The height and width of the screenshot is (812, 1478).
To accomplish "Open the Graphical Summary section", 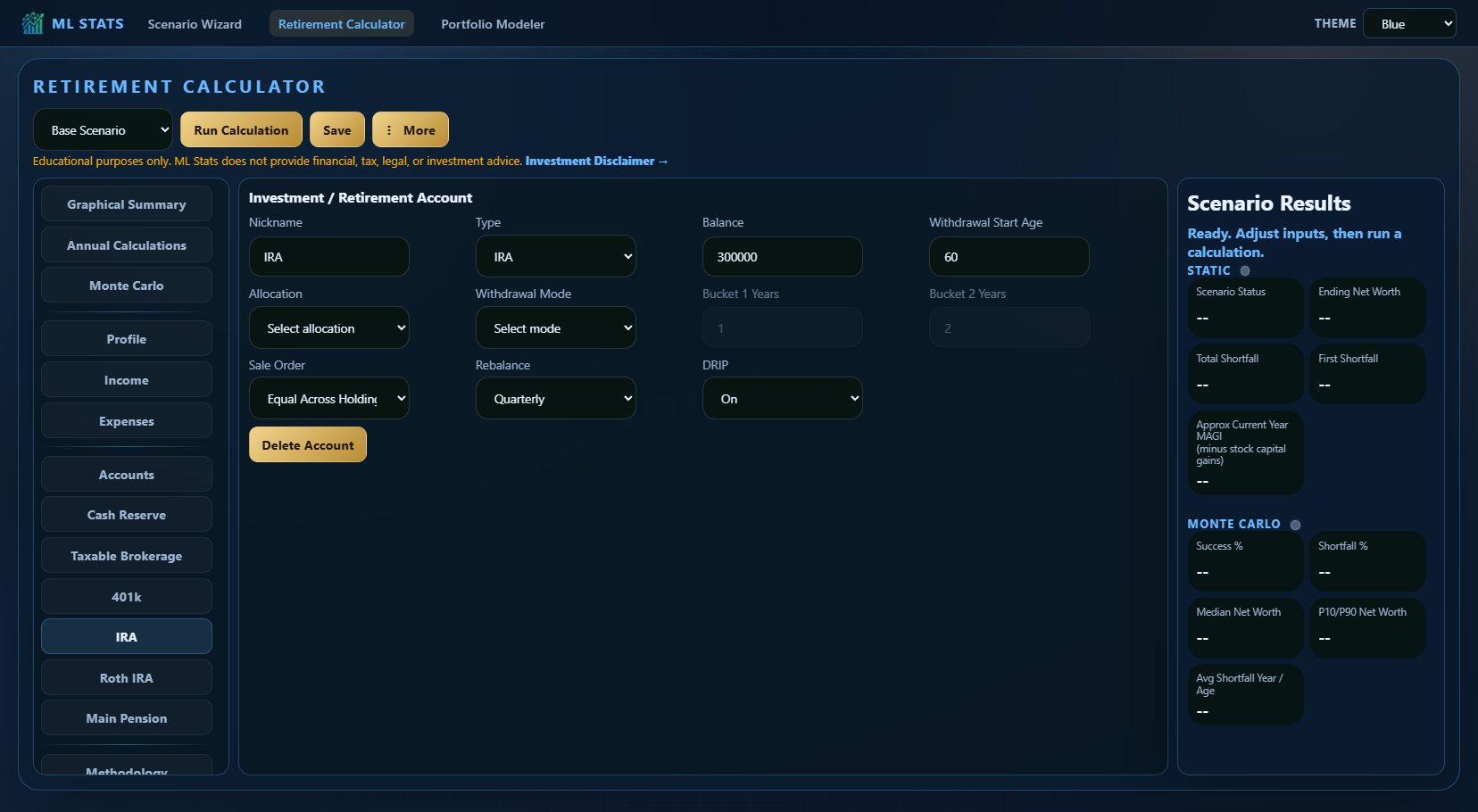I will tap(127, 204).
